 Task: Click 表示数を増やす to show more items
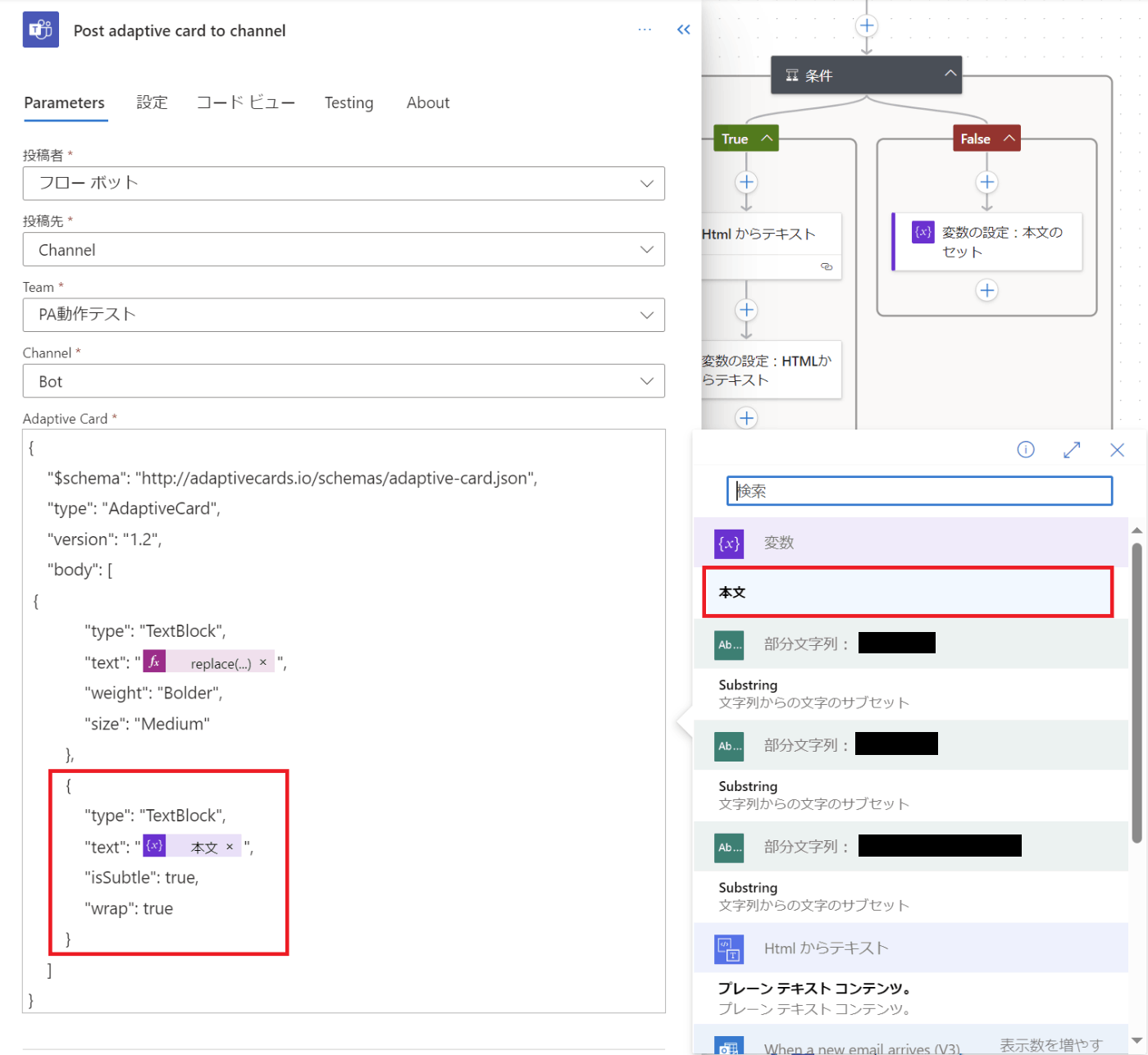1050,1044
